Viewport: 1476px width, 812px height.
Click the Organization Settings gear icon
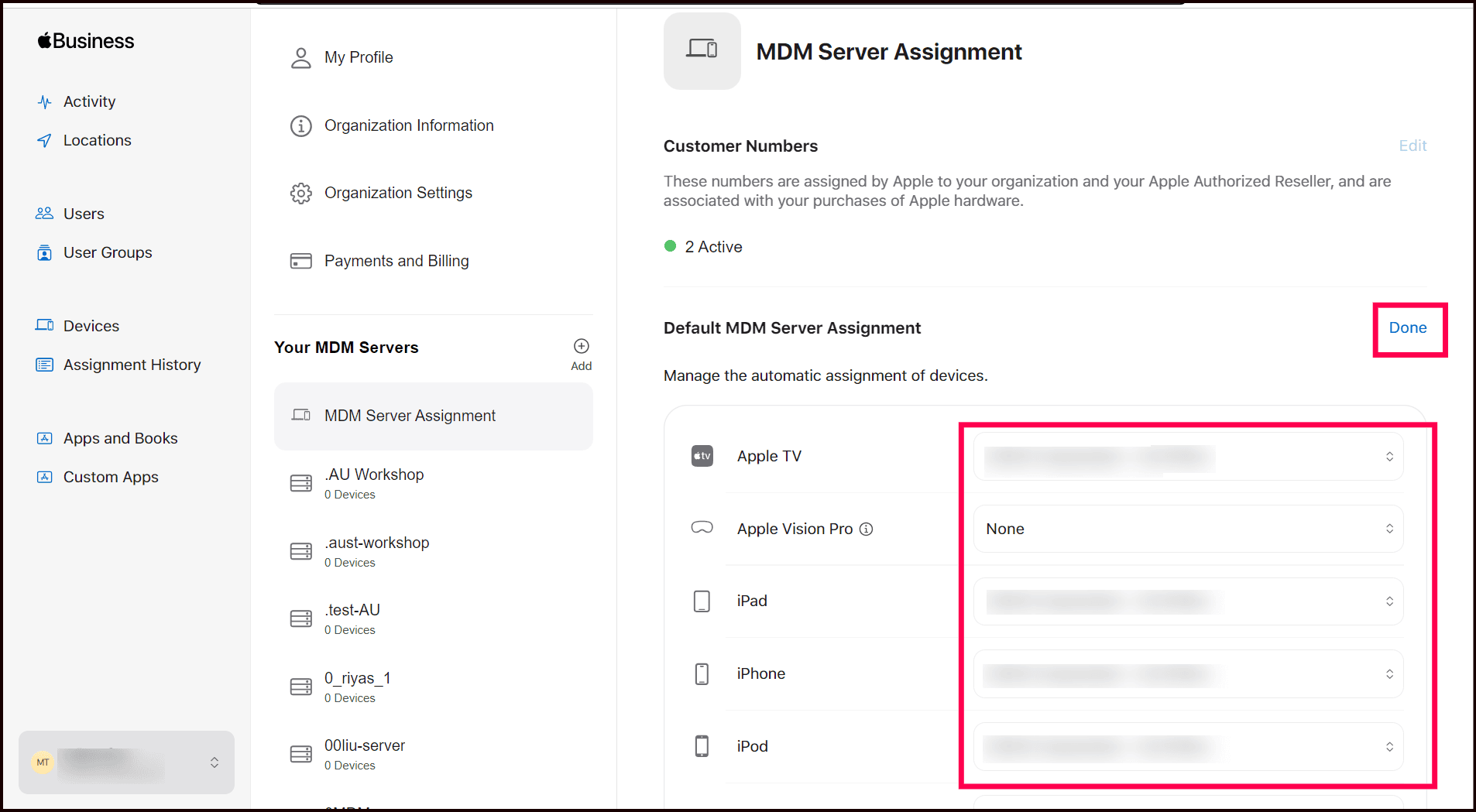[x=300, y=193]
